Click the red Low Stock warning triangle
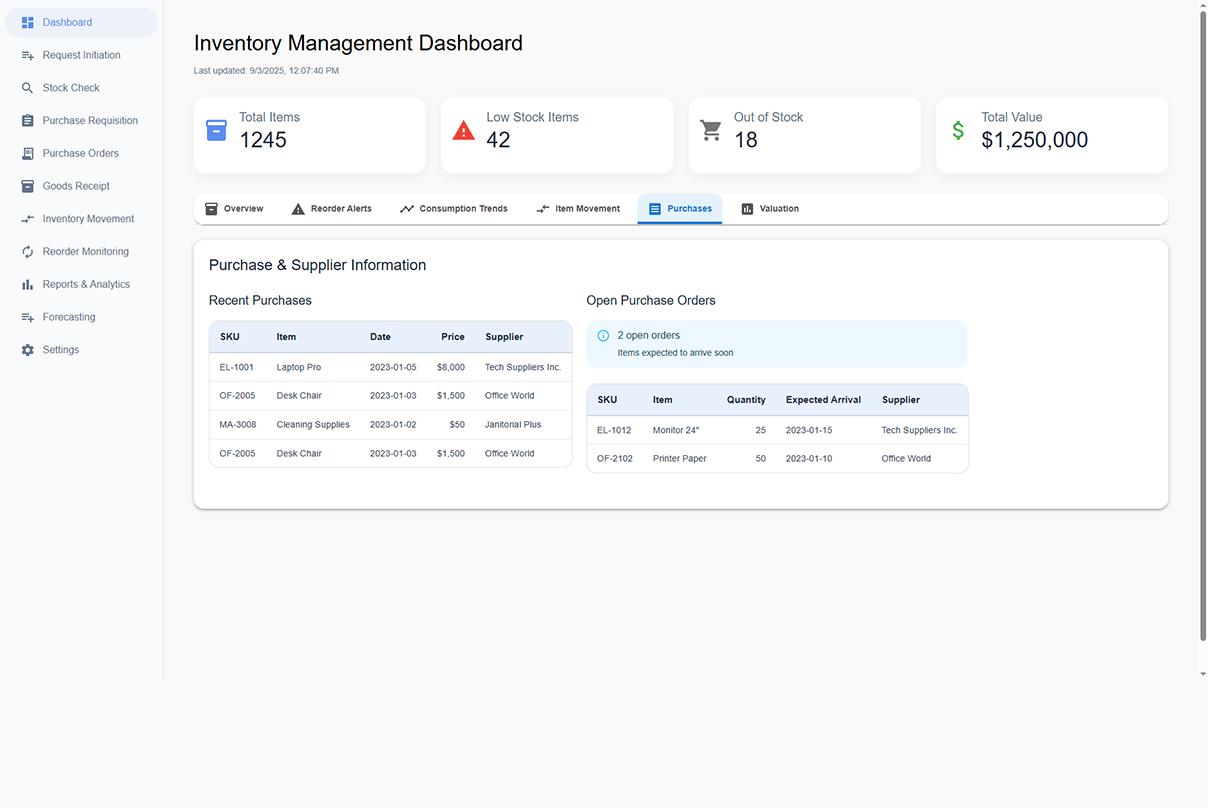This screenshot has width=1208, height=808. [463, 130]
